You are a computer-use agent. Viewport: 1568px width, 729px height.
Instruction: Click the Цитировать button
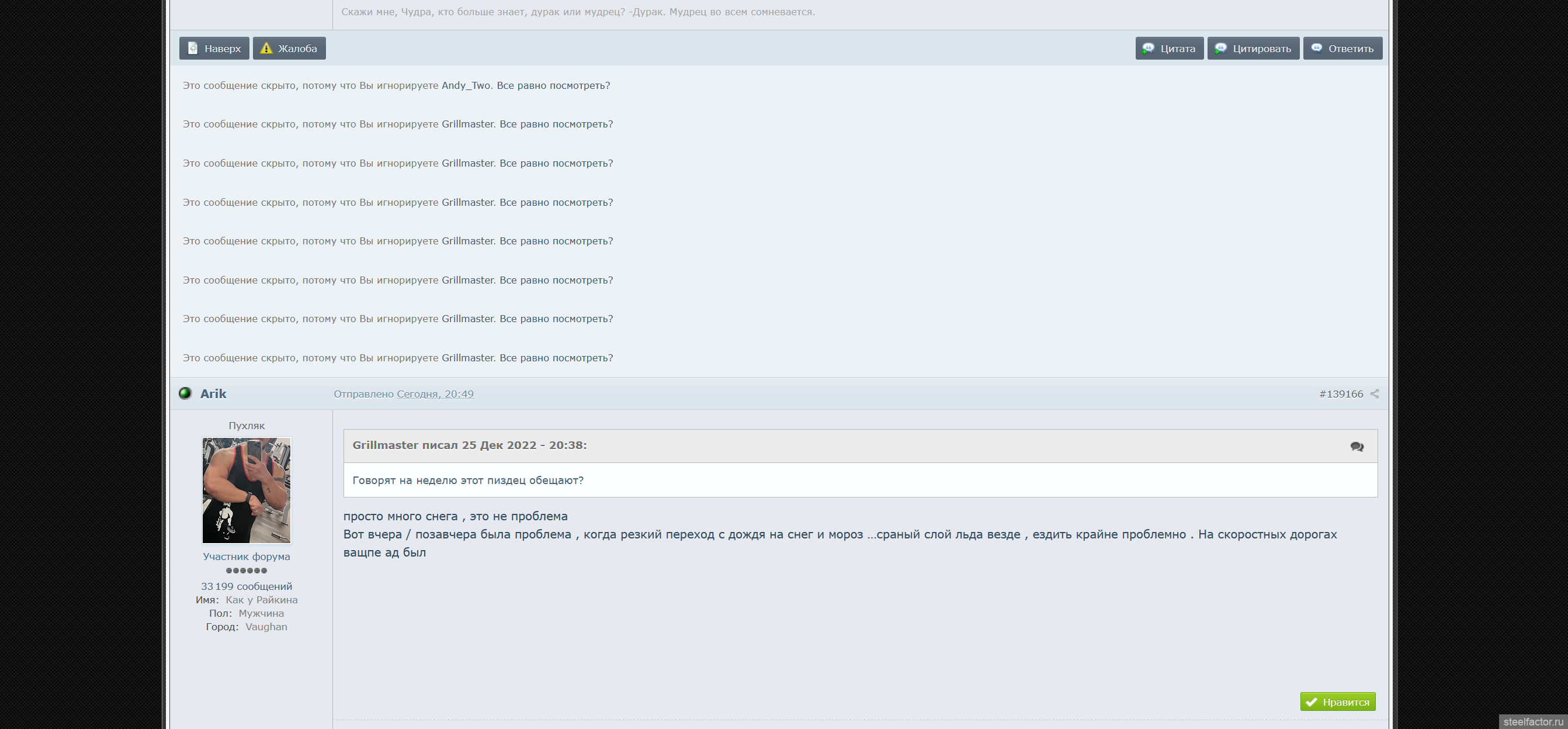[x=1253, y=48]
